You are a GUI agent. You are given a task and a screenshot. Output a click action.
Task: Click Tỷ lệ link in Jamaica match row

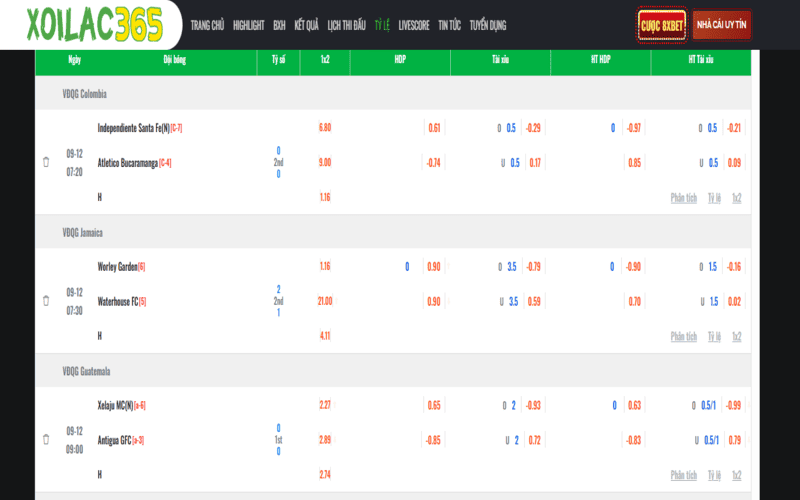click(x=714, y=337)
